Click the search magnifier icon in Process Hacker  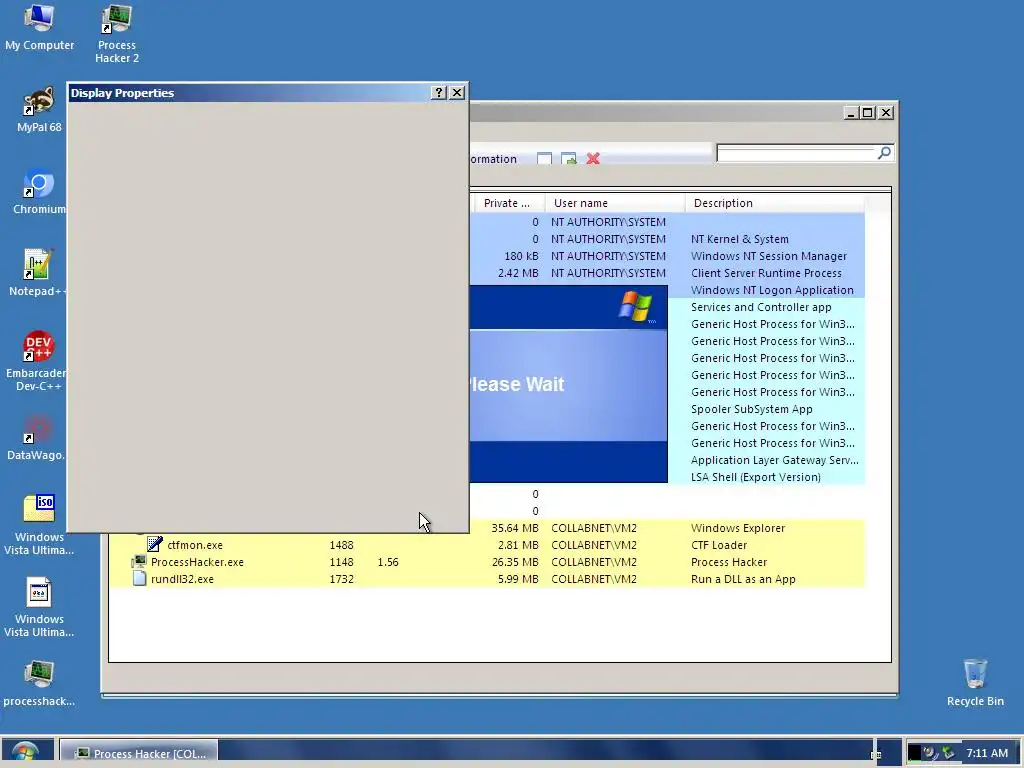tap(884, 153)
